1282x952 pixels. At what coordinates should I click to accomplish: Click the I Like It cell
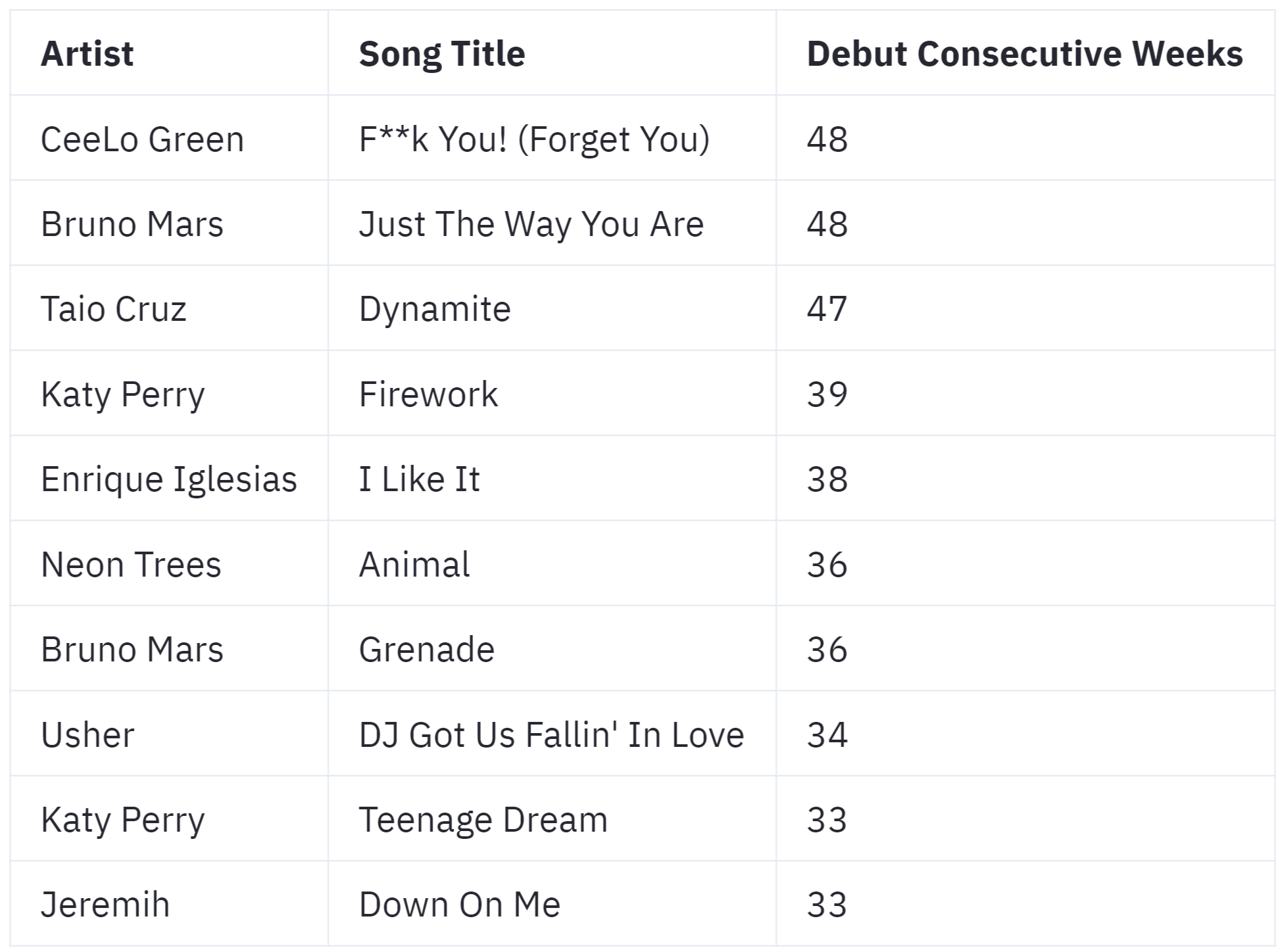[419, 479]
